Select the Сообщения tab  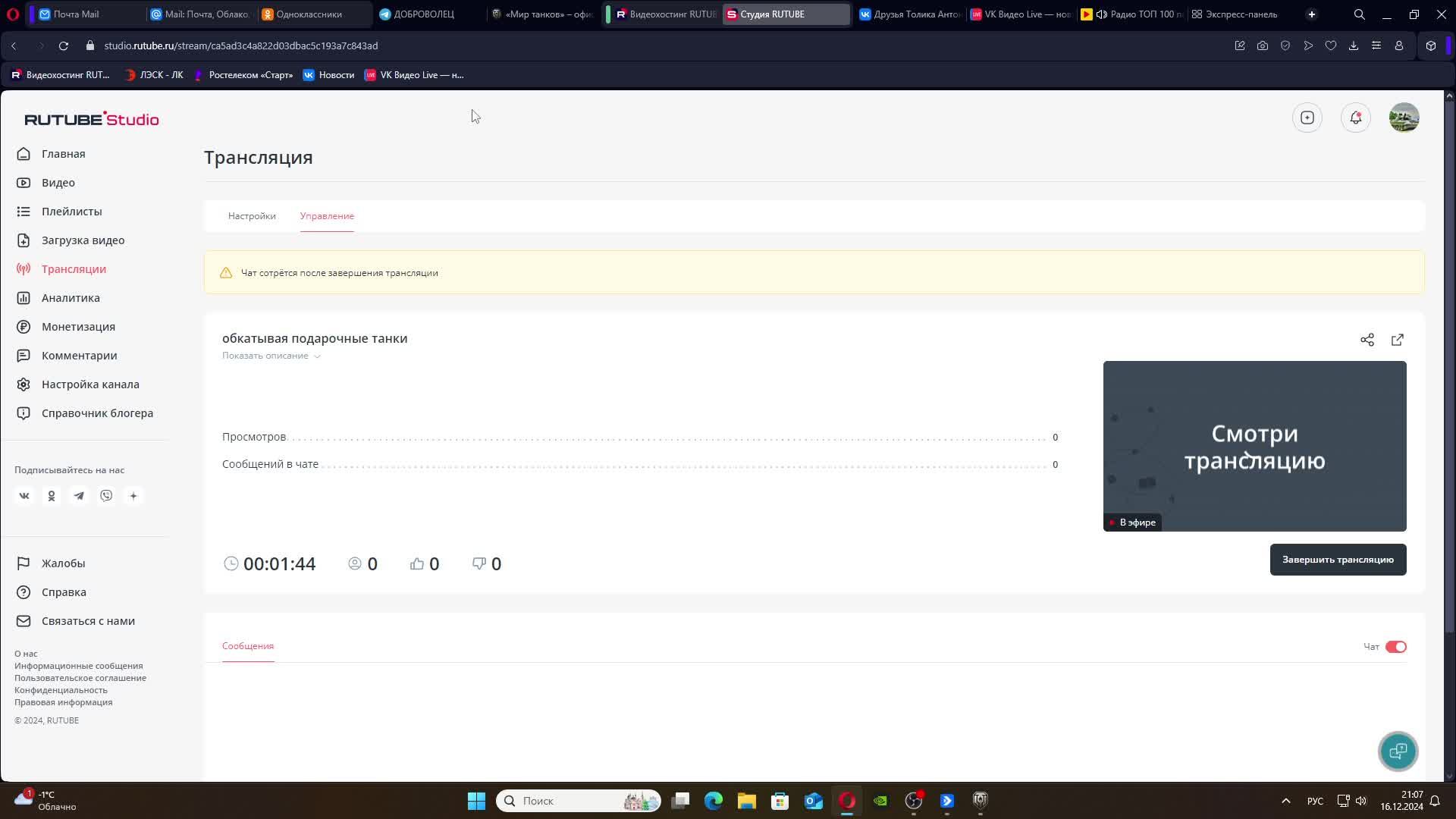click(x=248, y=646)
